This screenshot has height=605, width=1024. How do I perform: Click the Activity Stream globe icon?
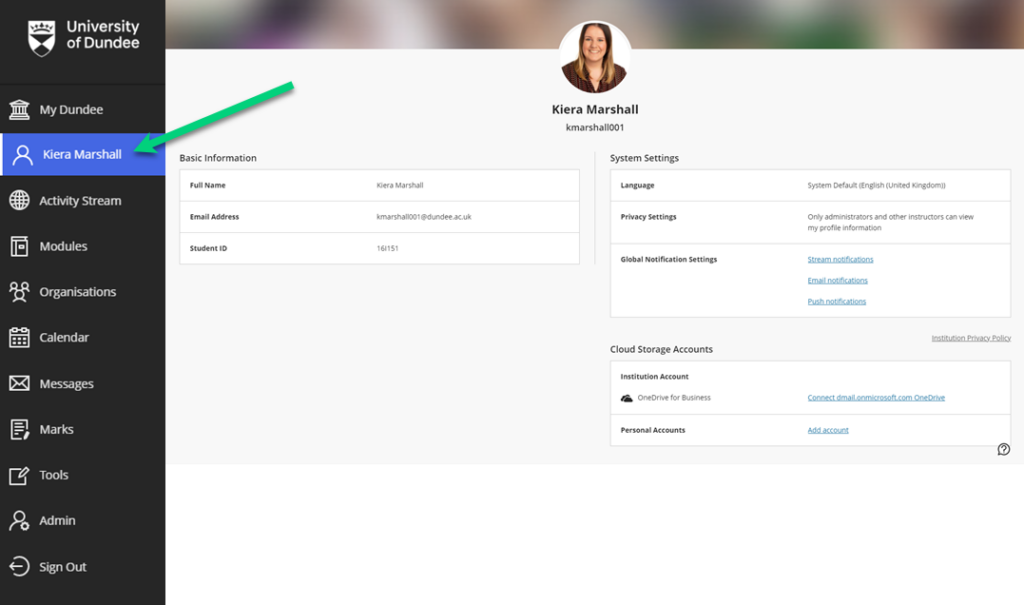20,201
